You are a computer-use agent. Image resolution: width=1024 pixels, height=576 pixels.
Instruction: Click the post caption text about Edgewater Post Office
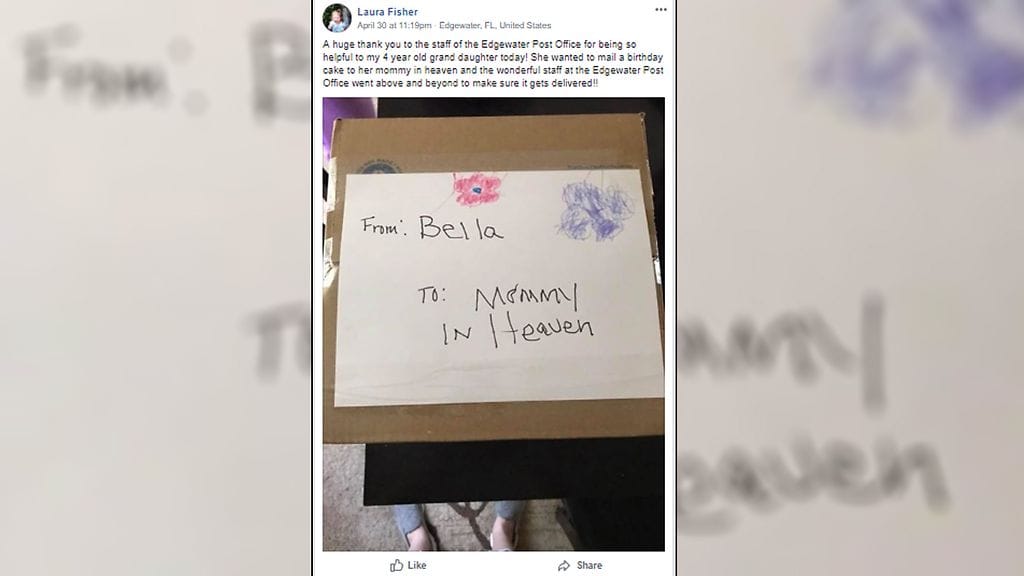point(493,64)
